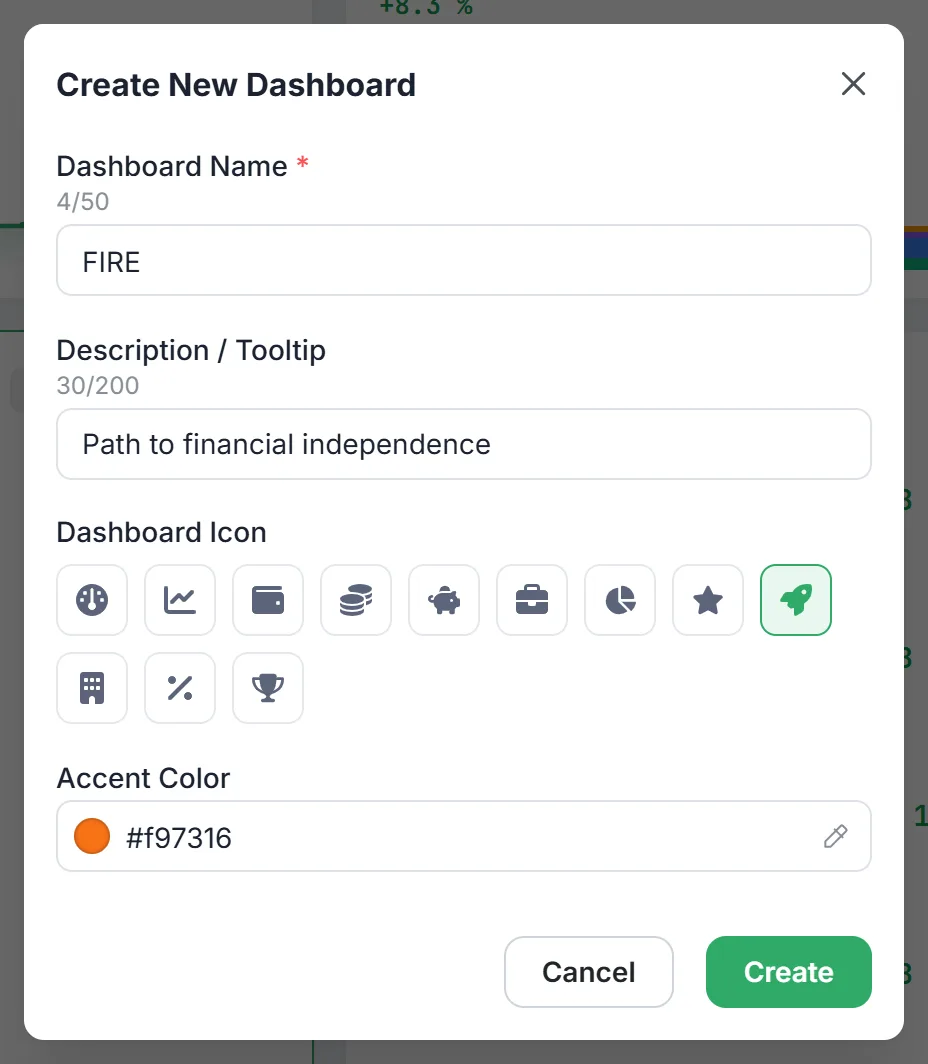Select the green rocket icon
The image size is (928, 1064).
tap(796, 600)
